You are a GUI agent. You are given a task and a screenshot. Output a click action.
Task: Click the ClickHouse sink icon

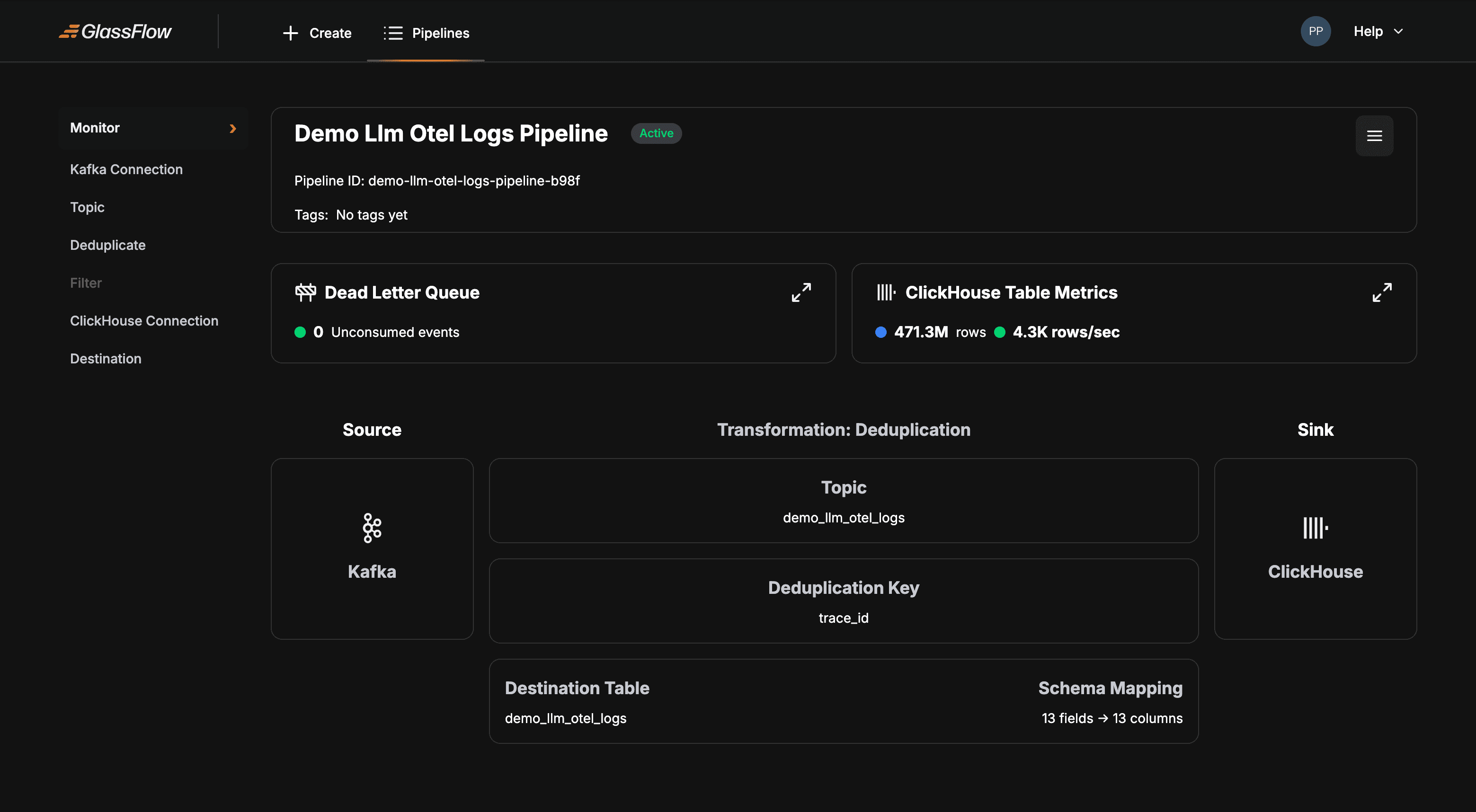click(x=1315, y=528)
